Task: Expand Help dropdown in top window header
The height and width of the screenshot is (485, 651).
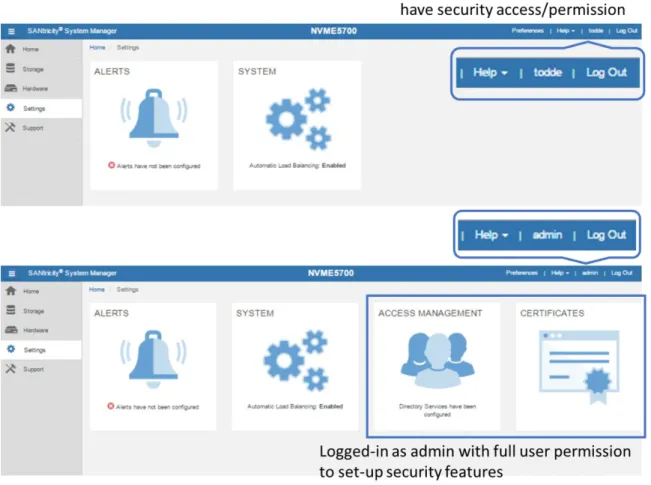Action: click(566, 31)
